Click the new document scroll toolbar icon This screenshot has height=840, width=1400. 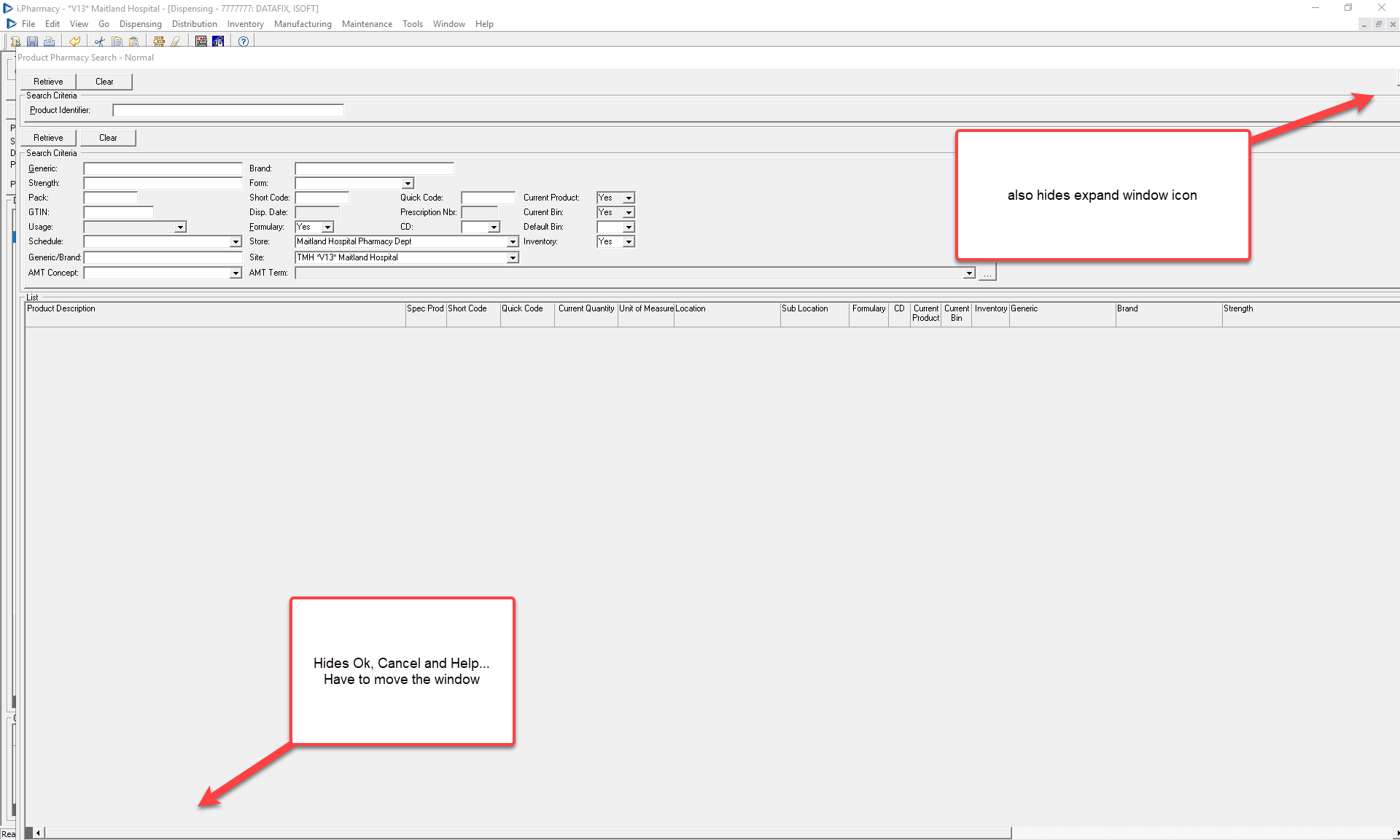coord(15,42)
